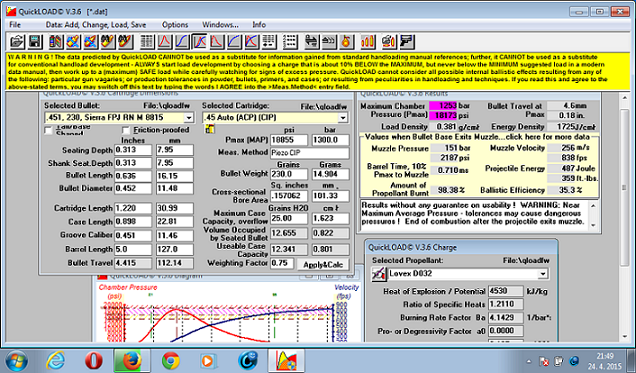Screen dimensions: 636x373
Task: Click the Weighting Factor field
Action: (x=281, y=263)
